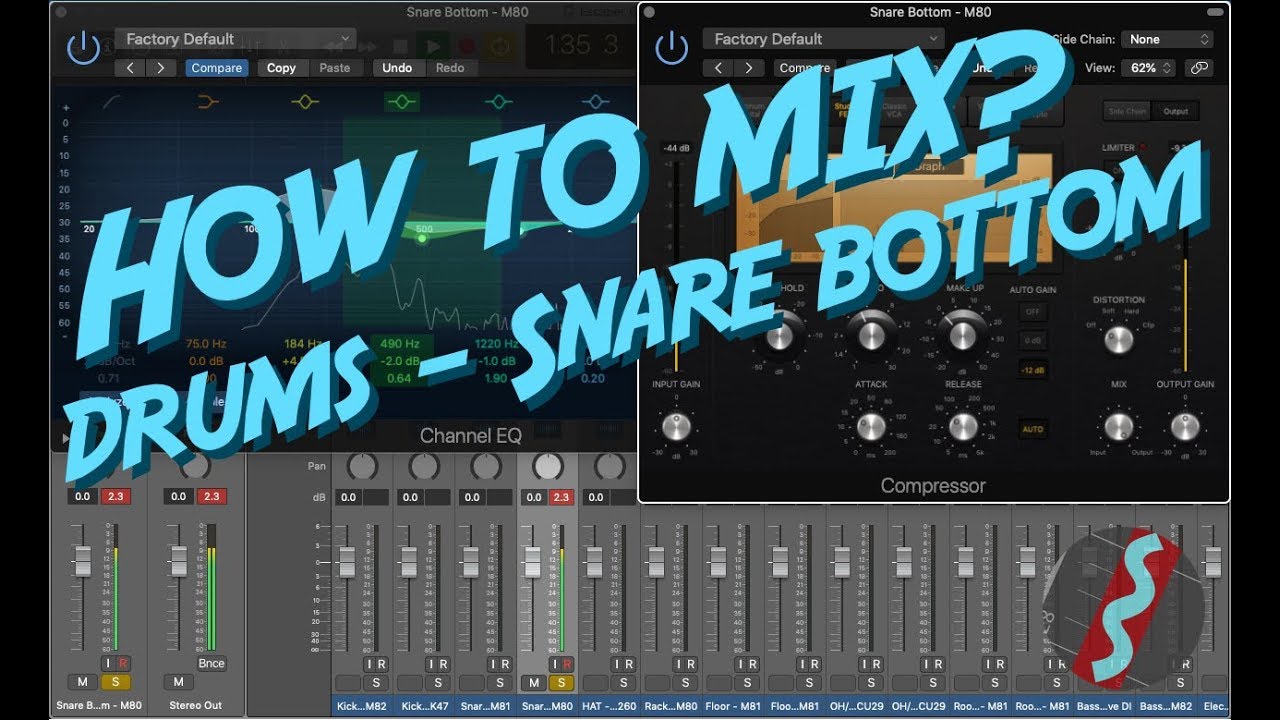Click the pan knob on Kick...M82 strip

tap(362, 466)
